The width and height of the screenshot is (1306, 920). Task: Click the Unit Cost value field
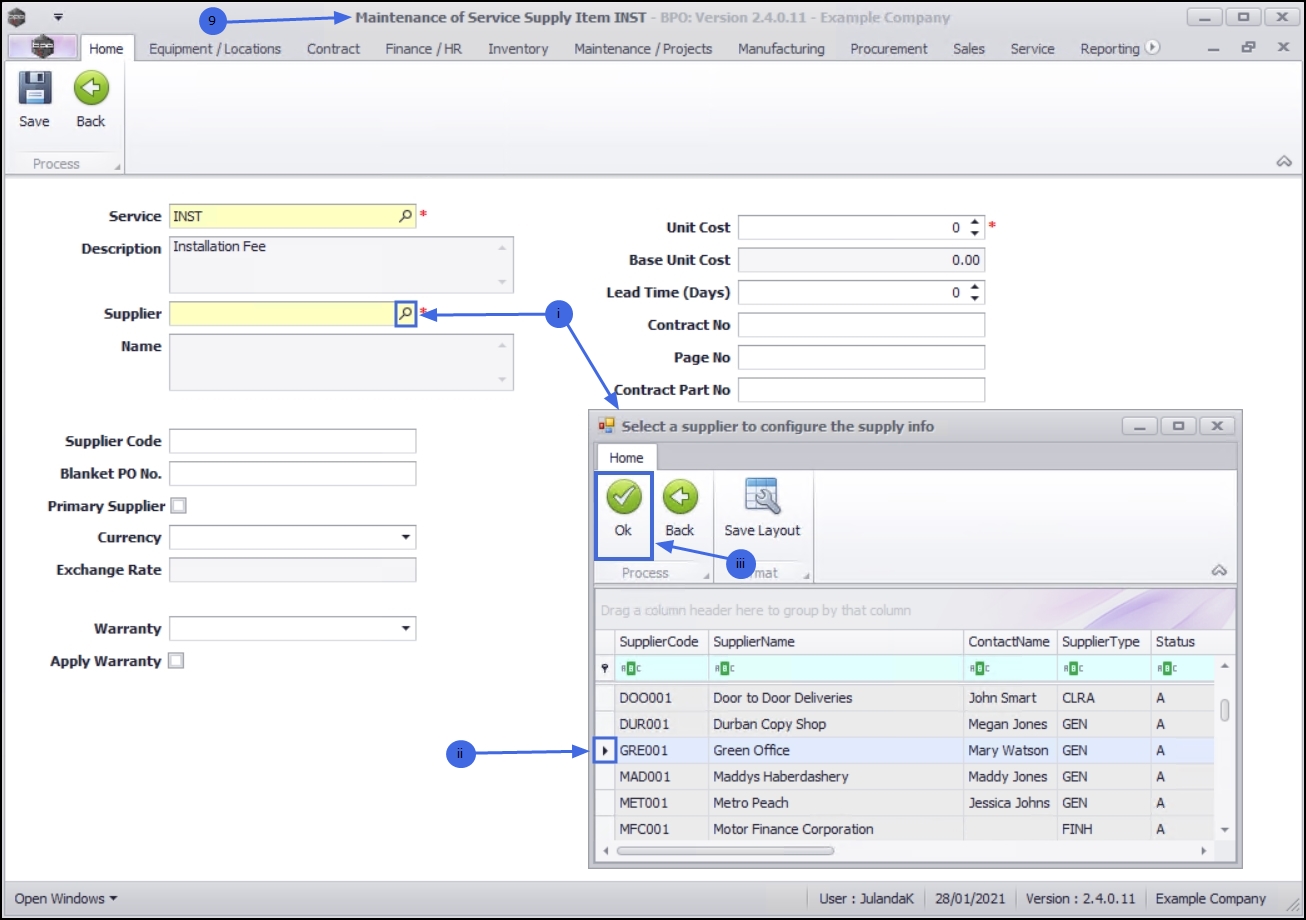click(x=853, y=227)
